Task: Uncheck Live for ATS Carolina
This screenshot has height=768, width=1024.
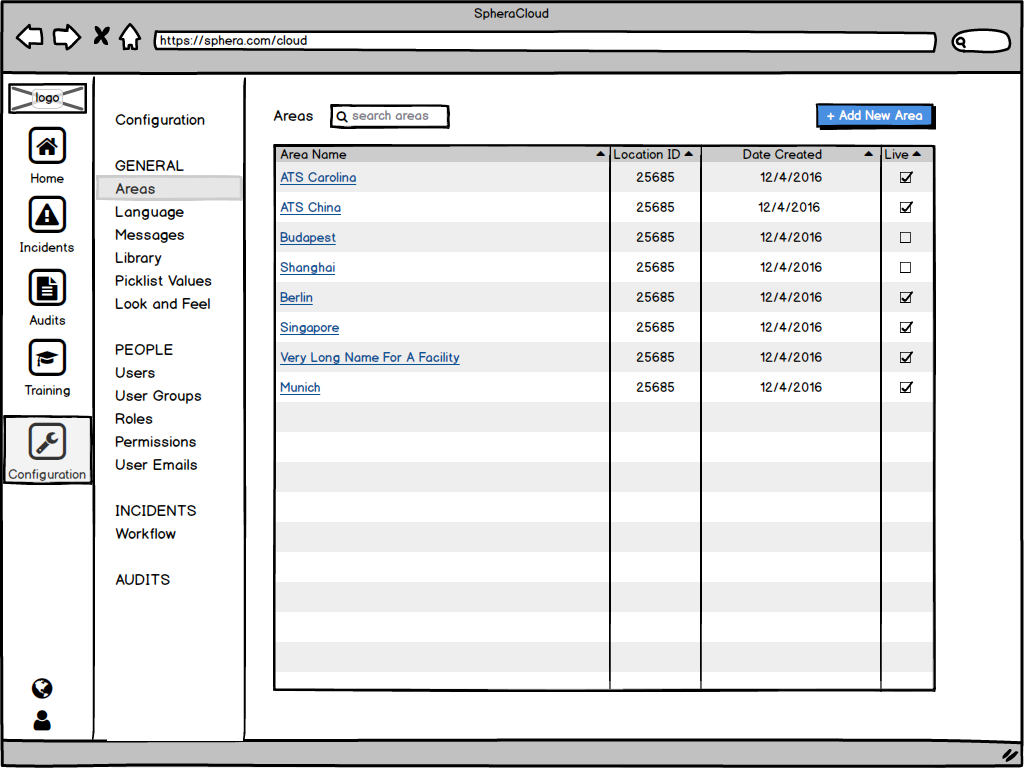Action: pos(905,178)
